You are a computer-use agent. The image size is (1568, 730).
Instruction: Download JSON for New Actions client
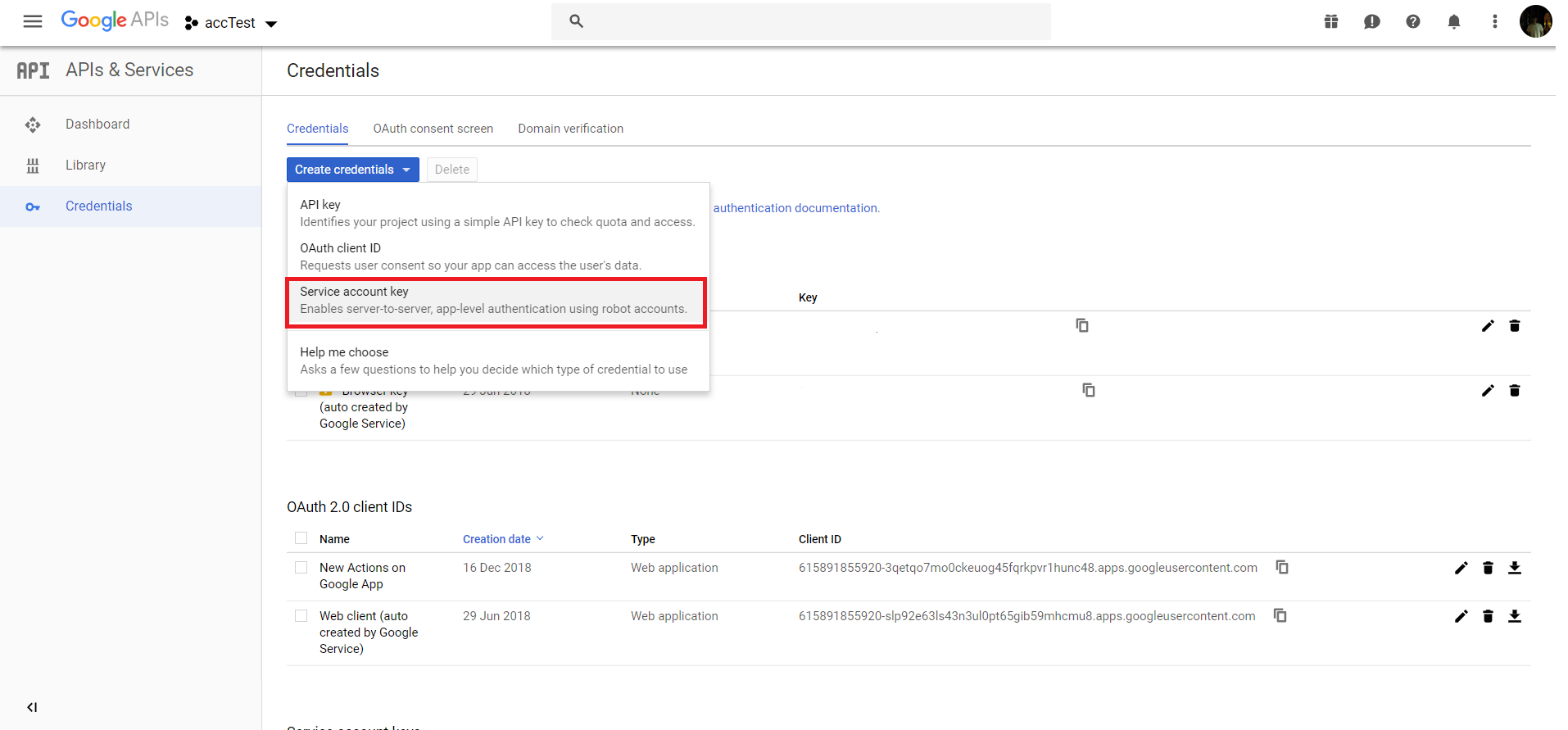(1515, 568)
